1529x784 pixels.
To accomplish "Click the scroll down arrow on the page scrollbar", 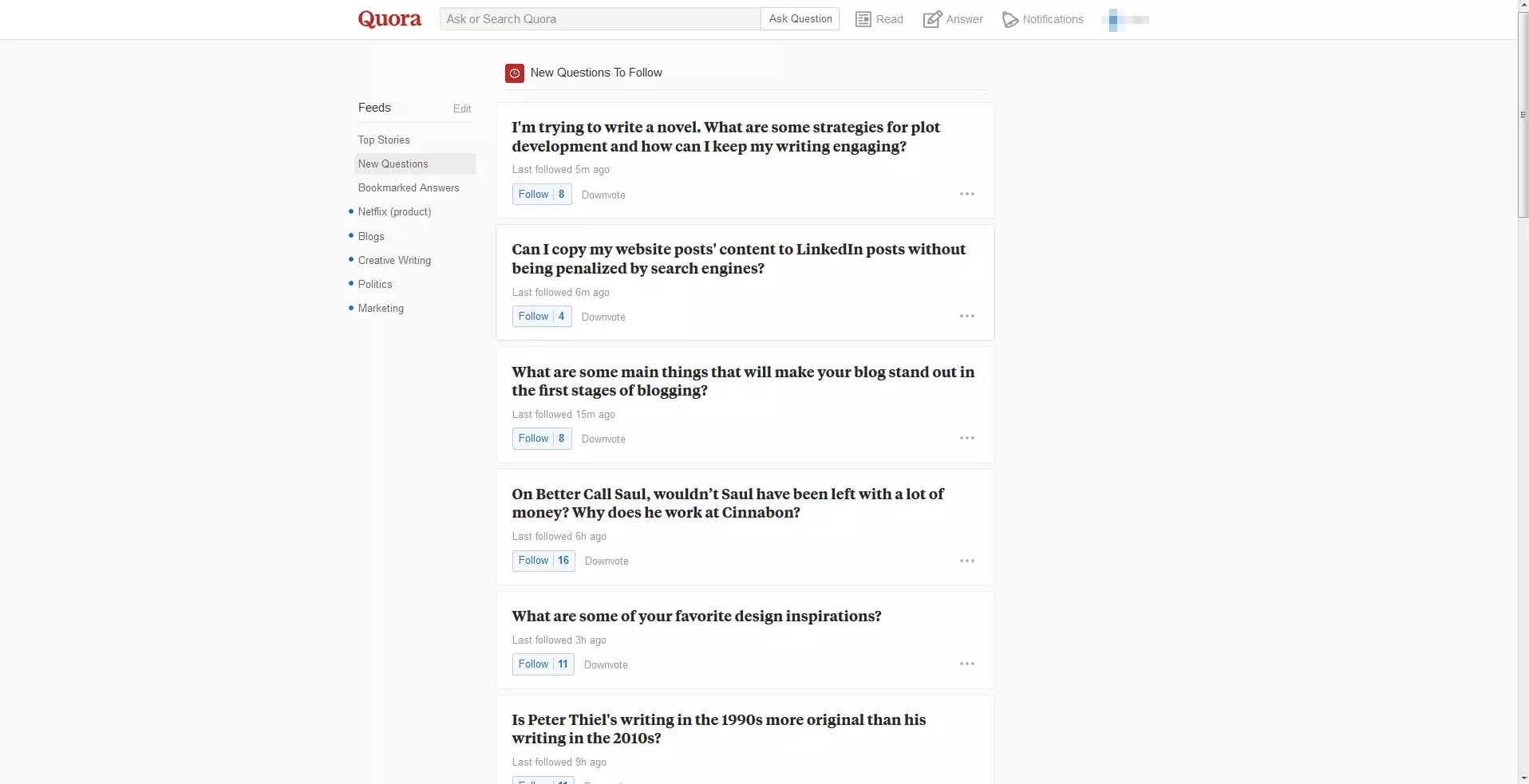I will click(x=1523, y=778).
